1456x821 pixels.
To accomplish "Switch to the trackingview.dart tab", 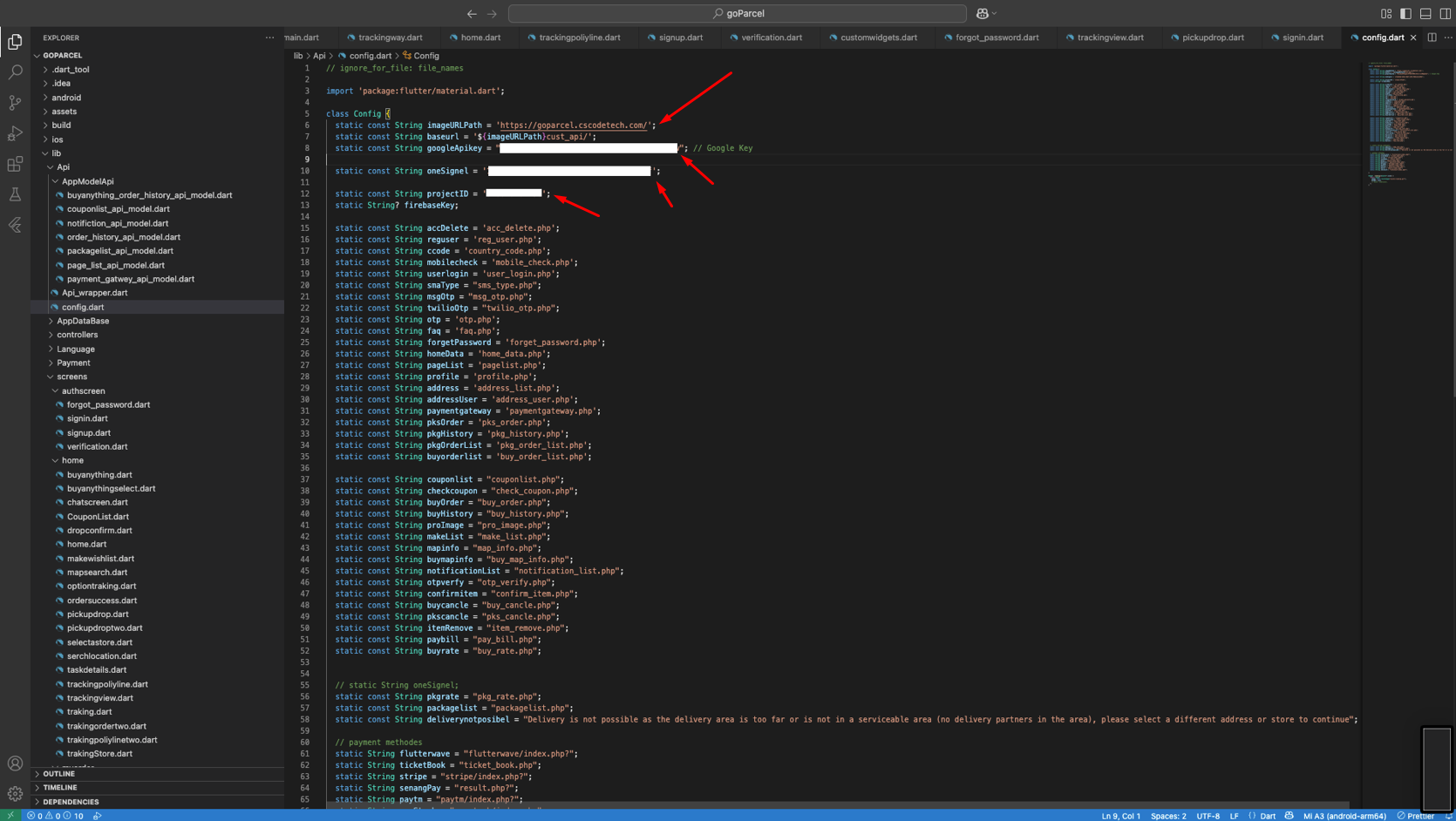I will [1109, 37].
